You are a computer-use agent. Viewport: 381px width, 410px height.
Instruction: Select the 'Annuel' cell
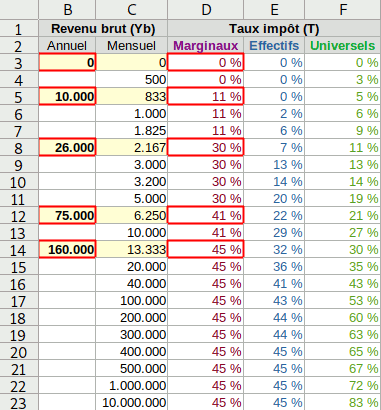[67, 46]
